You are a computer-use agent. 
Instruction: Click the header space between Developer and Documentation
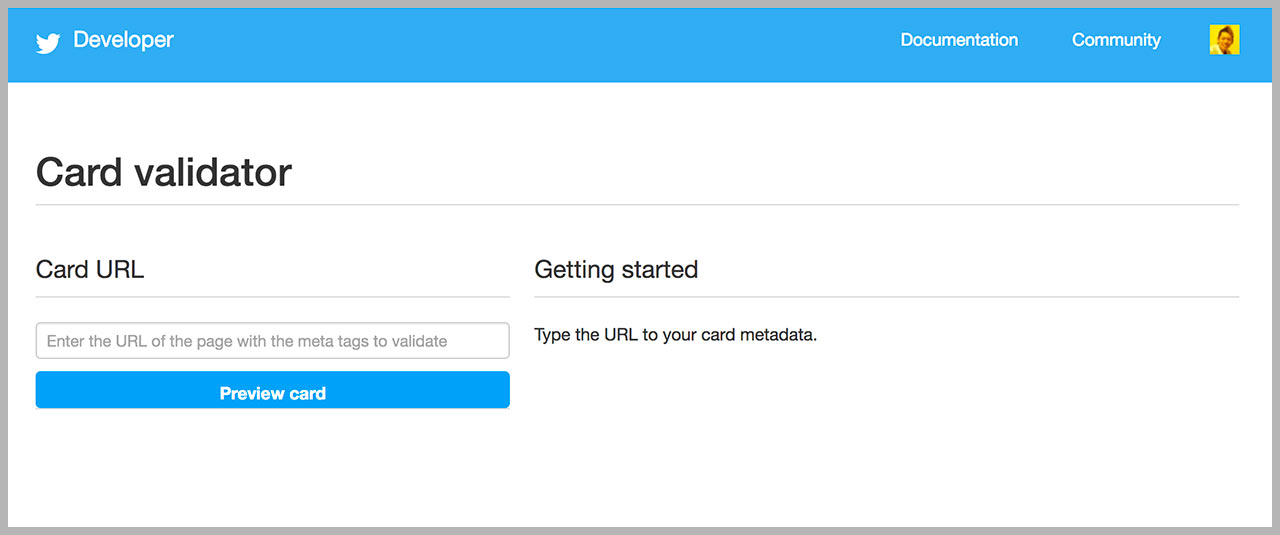[530, 42]
